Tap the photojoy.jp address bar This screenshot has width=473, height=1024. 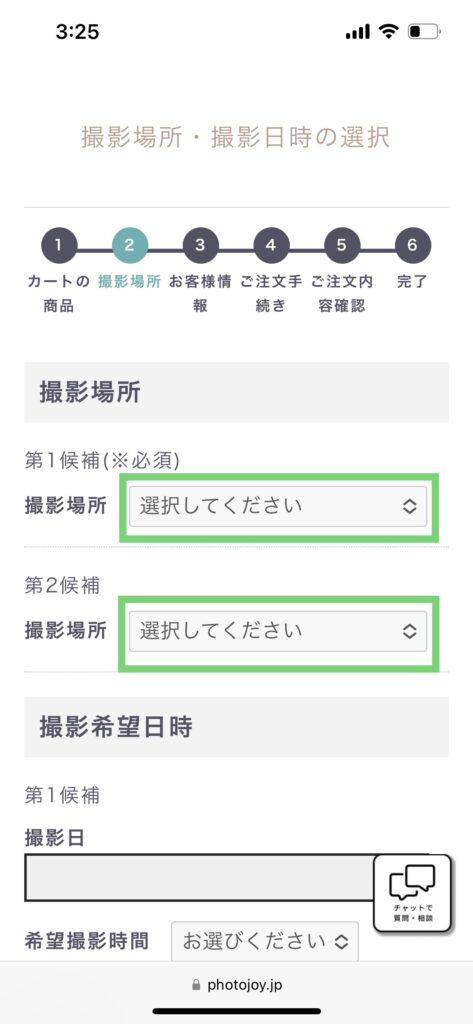pyautogui.click(x=236, y=985)
